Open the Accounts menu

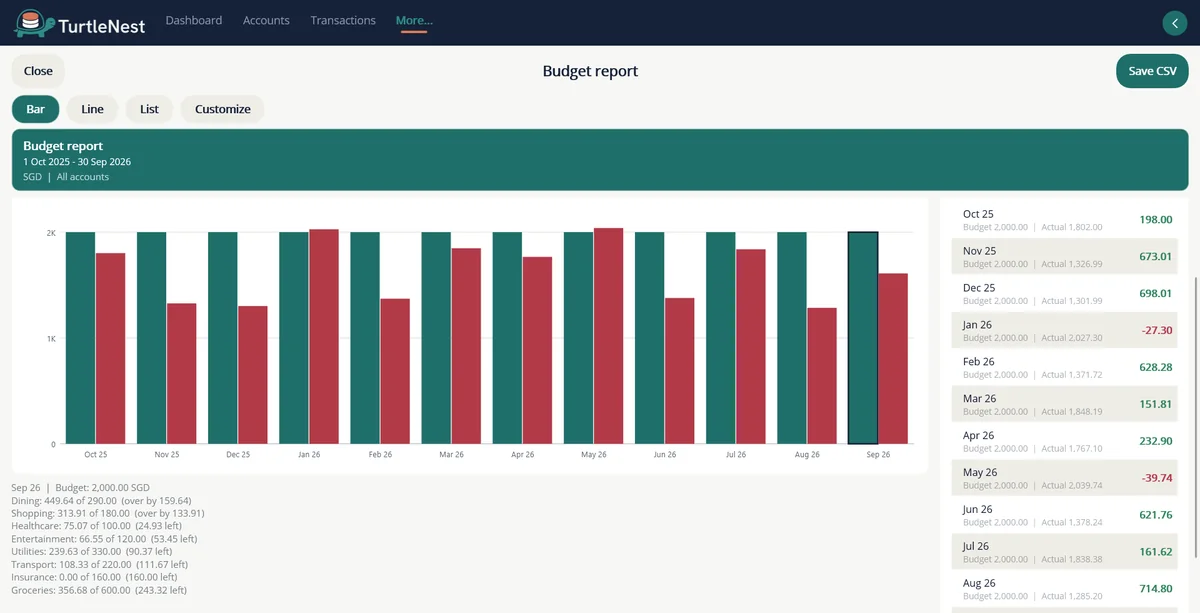[266, 20]
